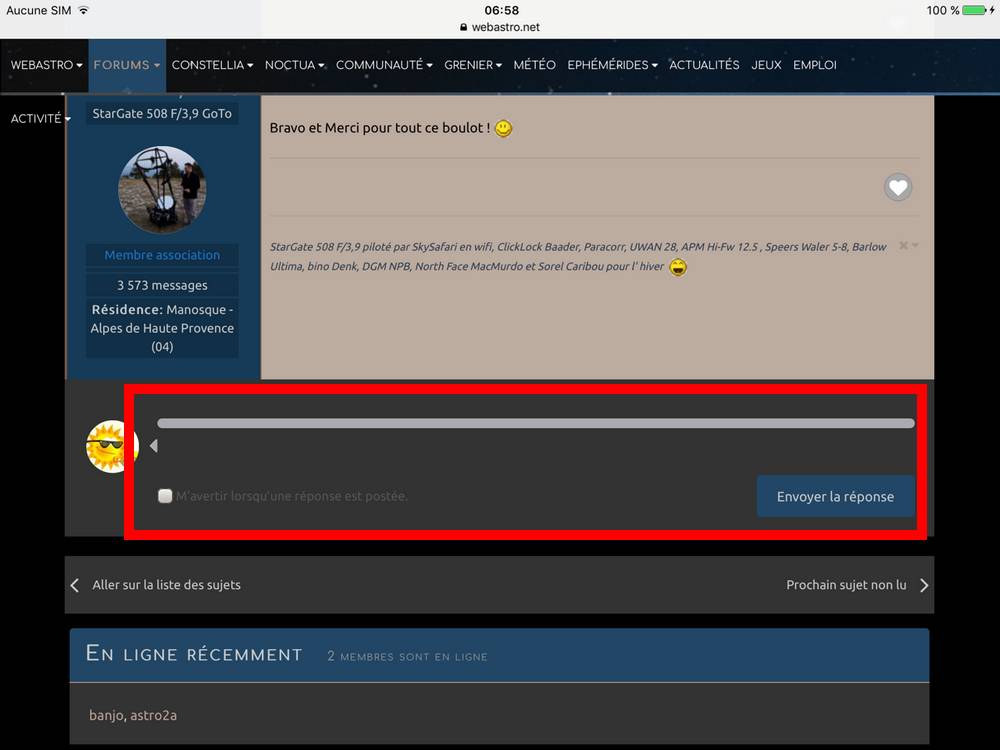Expand the NOCTUA menu

click(x=295, y=65)
